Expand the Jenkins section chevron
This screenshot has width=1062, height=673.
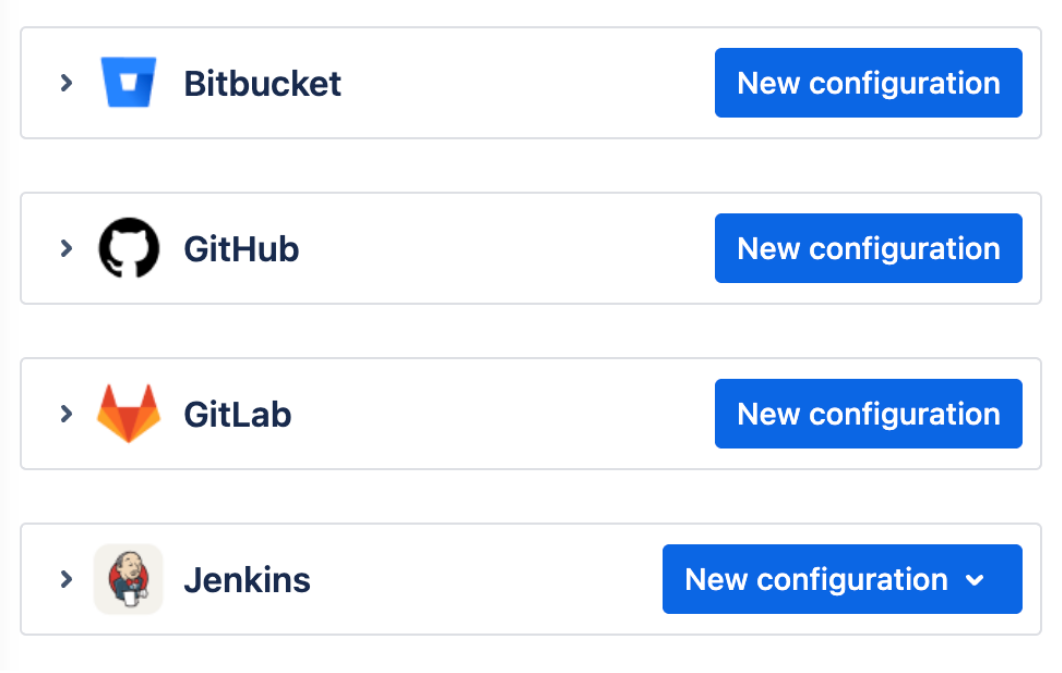coord(66,579)
